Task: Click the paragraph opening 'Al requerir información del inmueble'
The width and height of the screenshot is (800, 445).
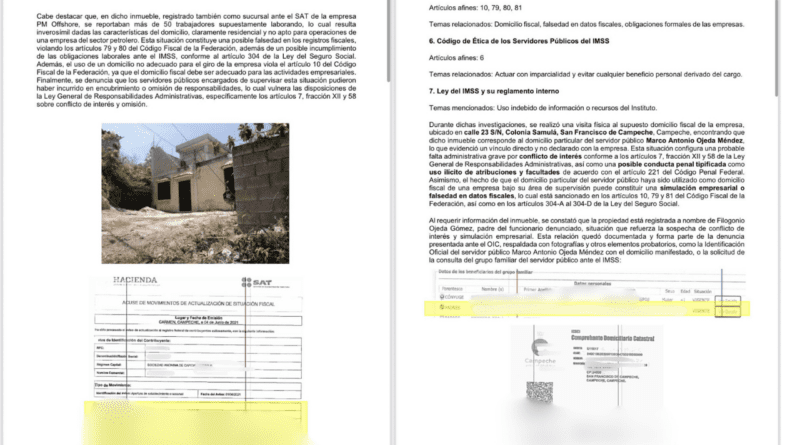Action: (x=586, y=240)
